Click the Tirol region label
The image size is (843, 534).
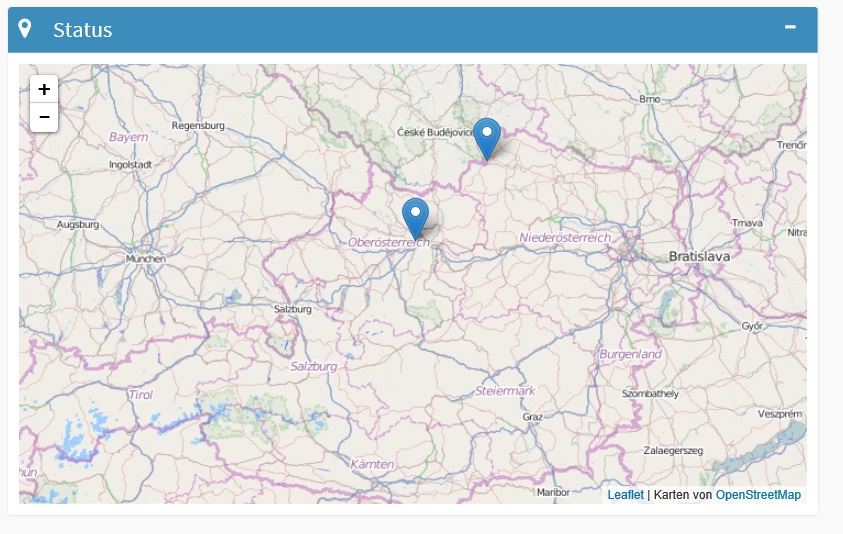click(141, 395)
